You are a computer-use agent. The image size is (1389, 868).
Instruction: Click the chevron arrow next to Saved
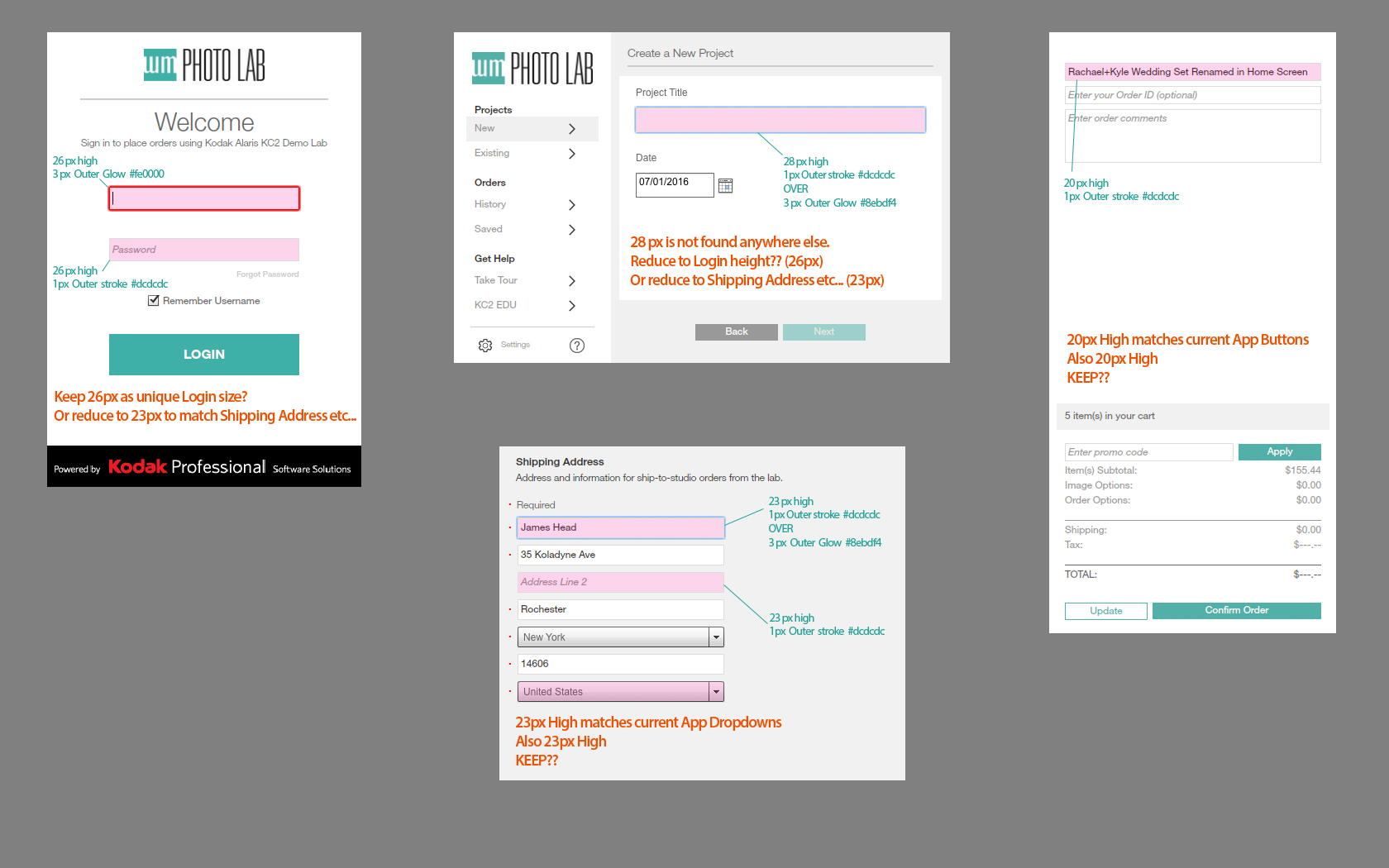tap(571, 230)
